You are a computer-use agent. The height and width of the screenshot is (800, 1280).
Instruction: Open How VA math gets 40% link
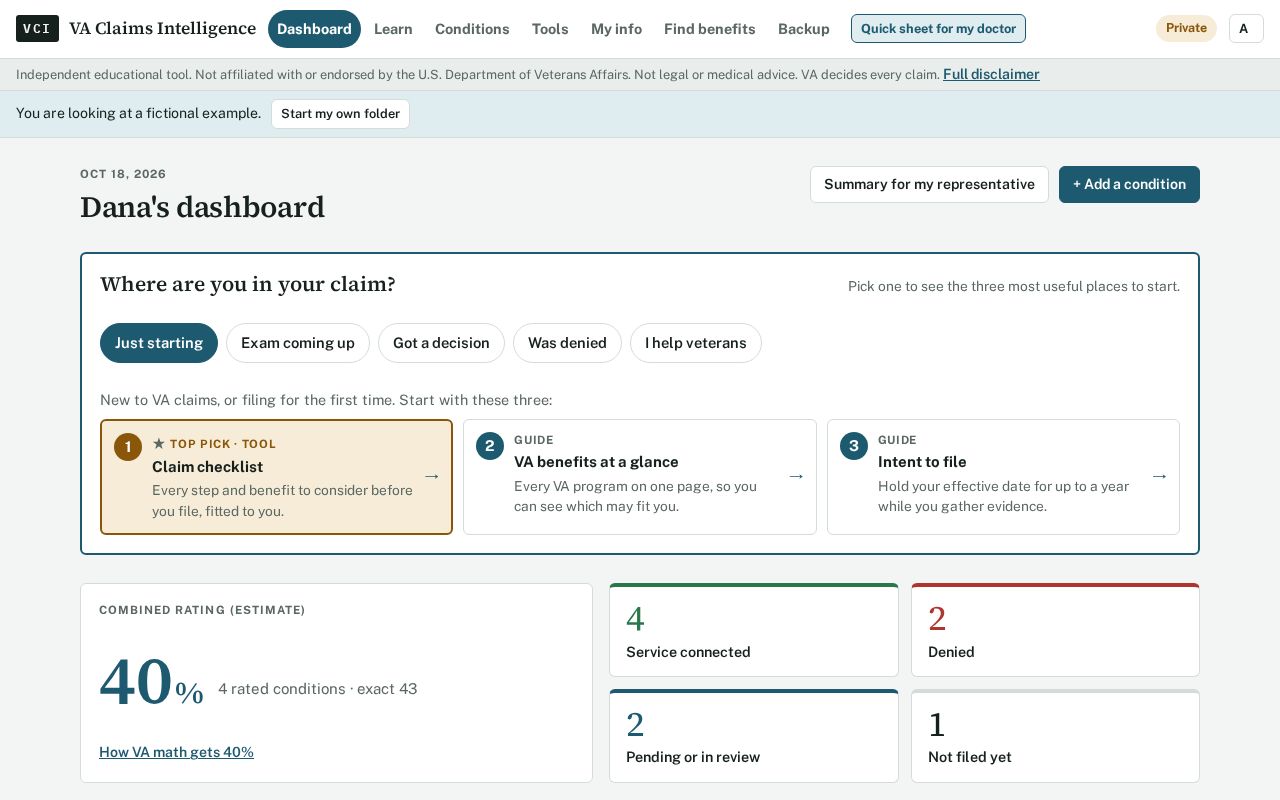176,752
